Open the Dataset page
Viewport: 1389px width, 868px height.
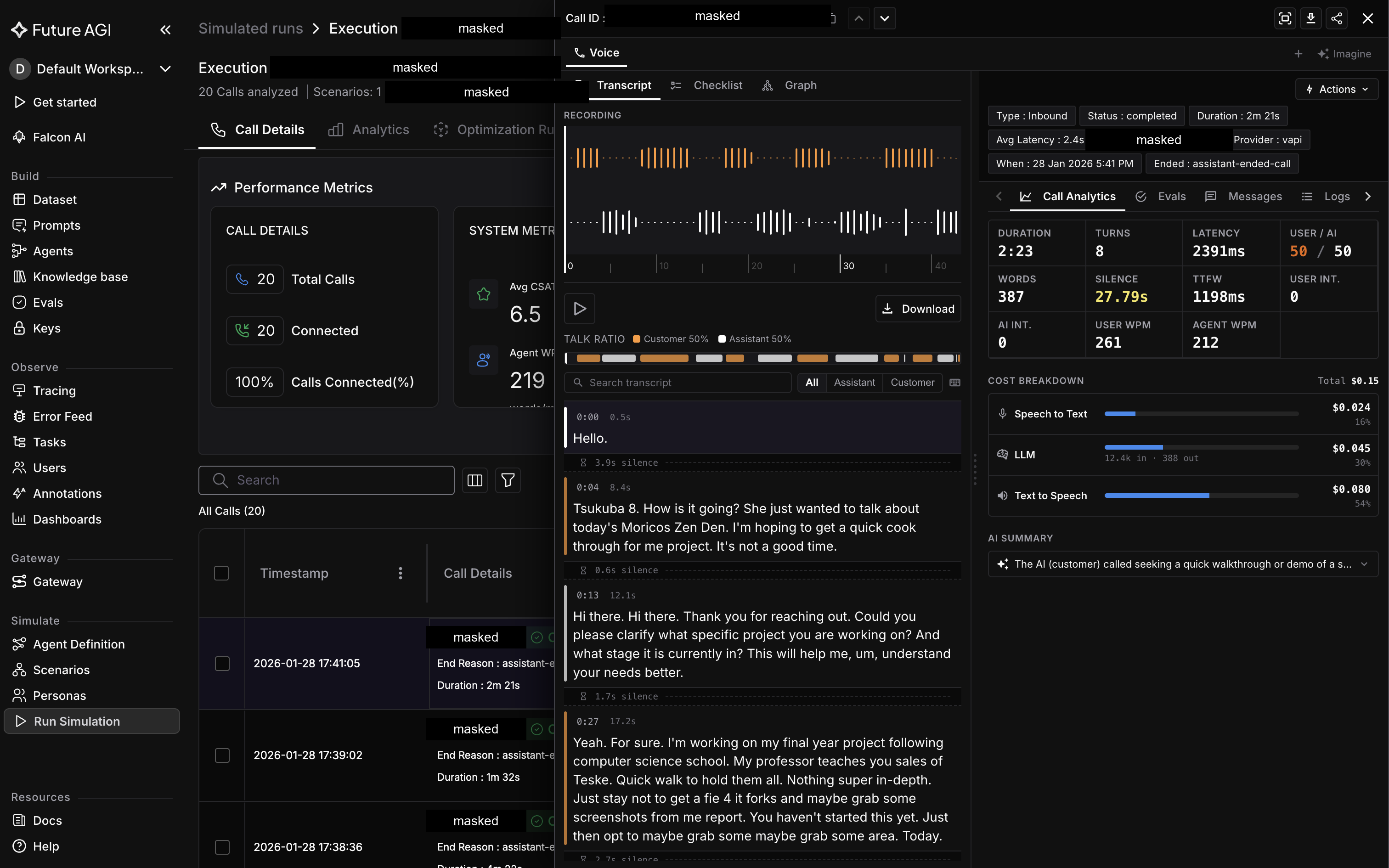coord(55,200)
